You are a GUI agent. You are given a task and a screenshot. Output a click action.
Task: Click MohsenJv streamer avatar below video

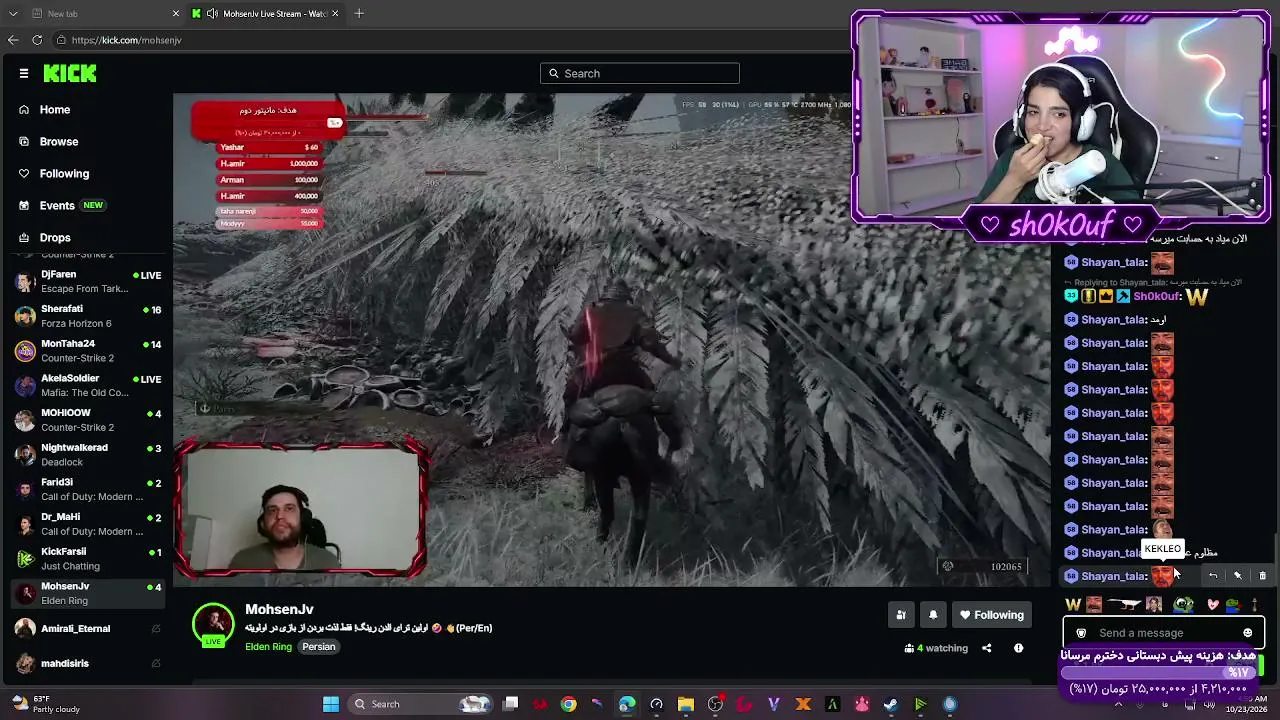(213, 623)
